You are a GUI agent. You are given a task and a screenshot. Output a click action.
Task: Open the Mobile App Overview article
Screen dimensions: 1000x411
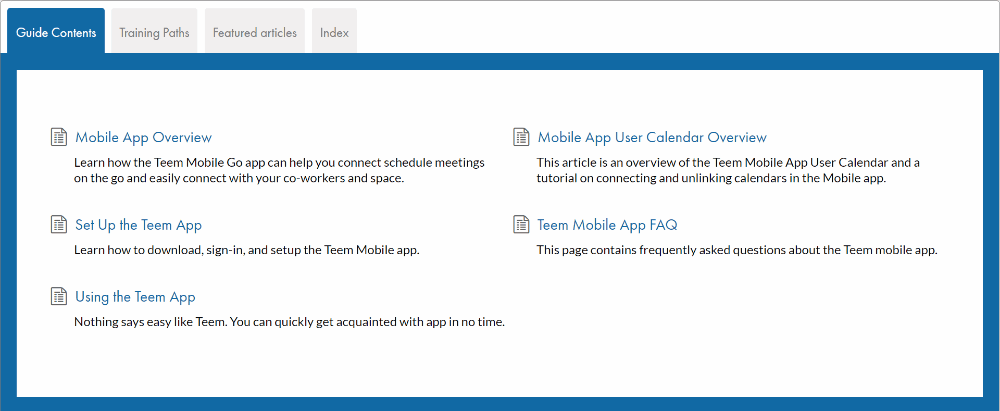143,137
